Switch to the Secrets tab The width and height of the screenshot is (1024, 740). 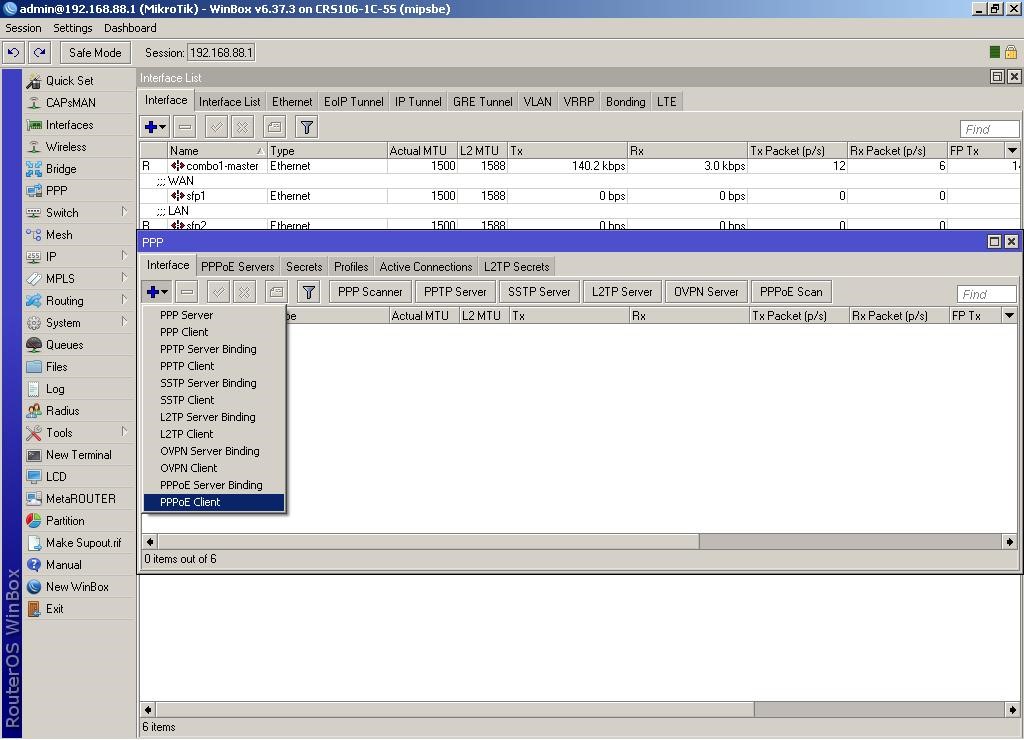click(303, 267)
